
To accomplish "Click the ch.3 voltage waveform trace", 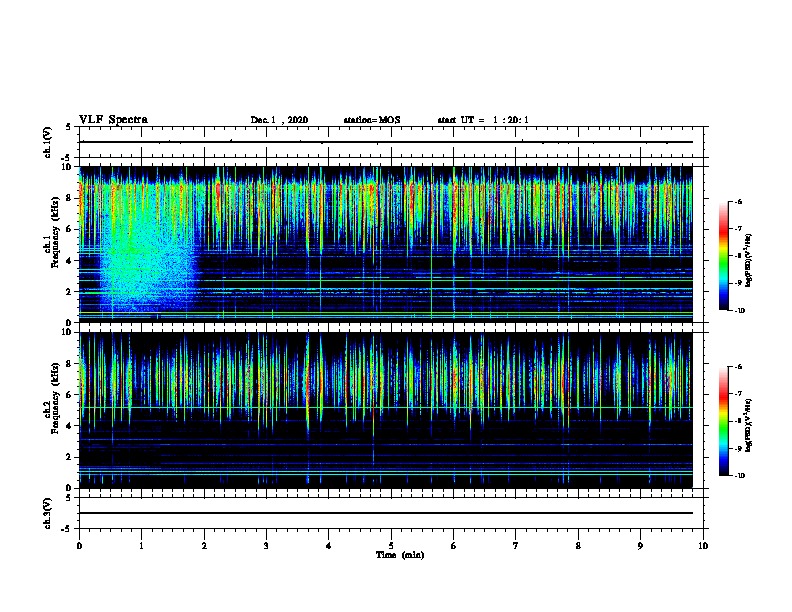I will [386, 513].
